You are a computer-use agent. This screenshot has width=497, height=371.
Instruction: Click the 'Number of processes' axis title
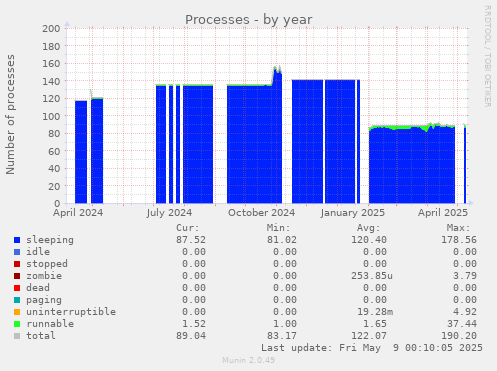click(10, 114)
